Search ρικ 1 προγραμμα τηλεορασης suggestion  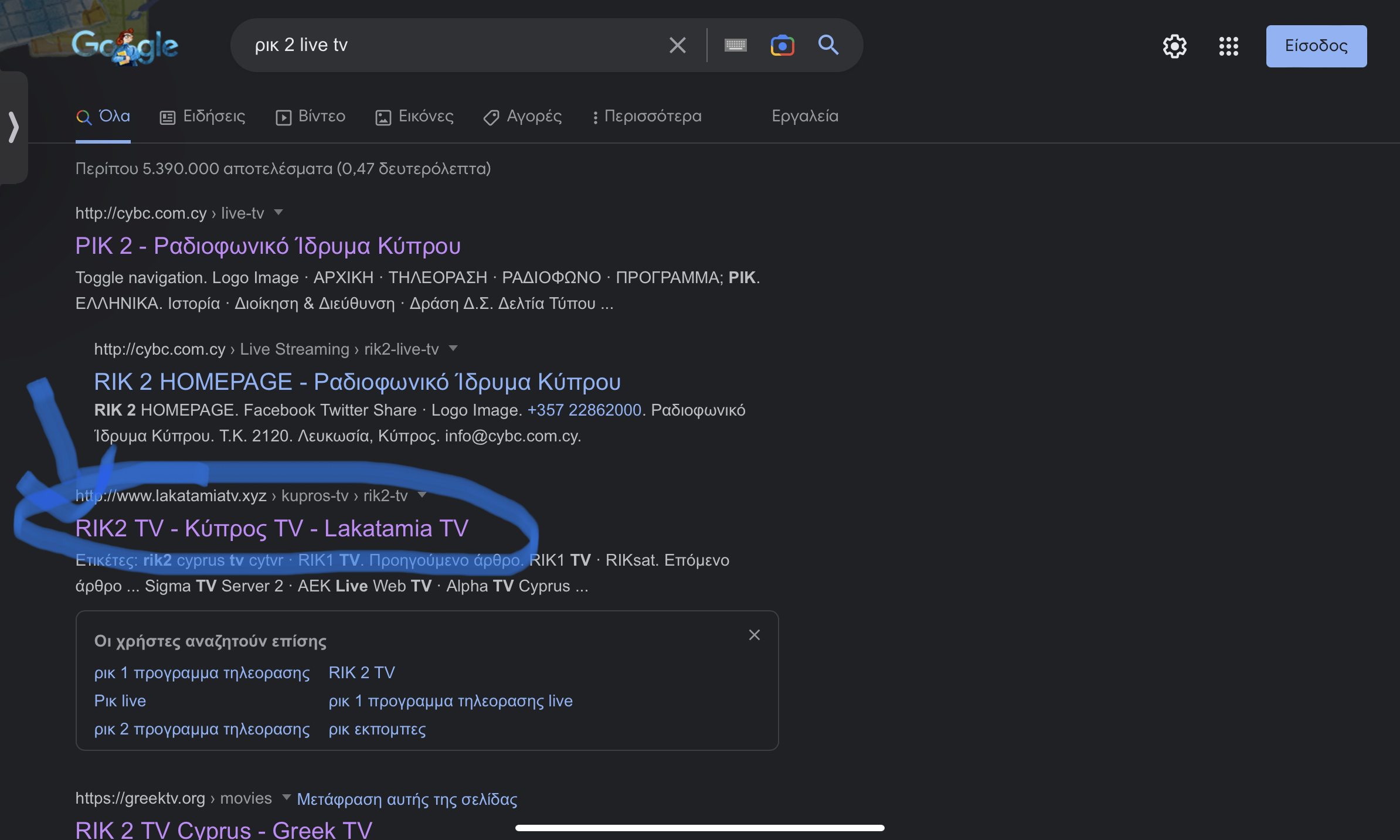(202, 672)
